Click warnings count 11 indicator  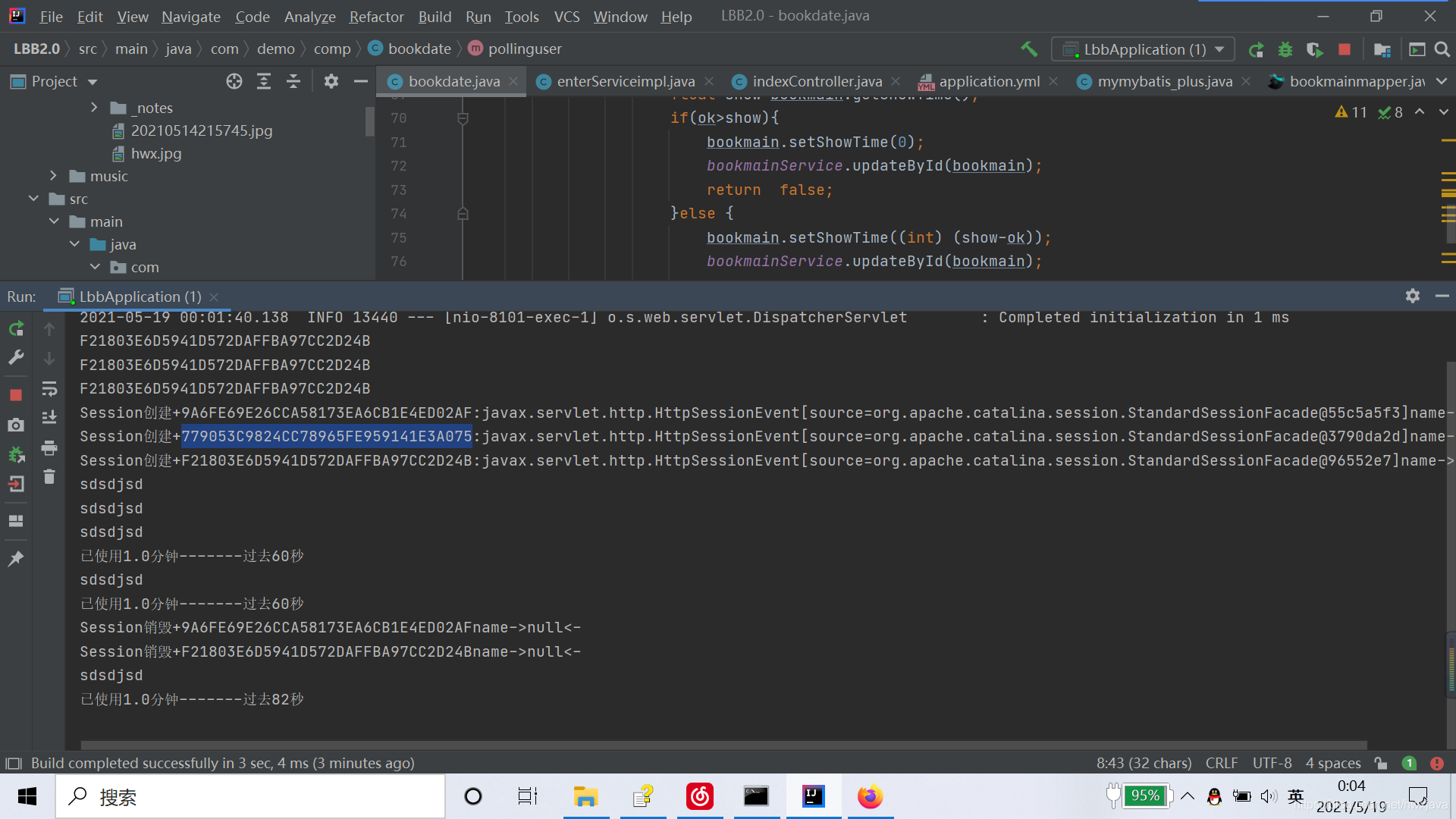(1351, 112)
